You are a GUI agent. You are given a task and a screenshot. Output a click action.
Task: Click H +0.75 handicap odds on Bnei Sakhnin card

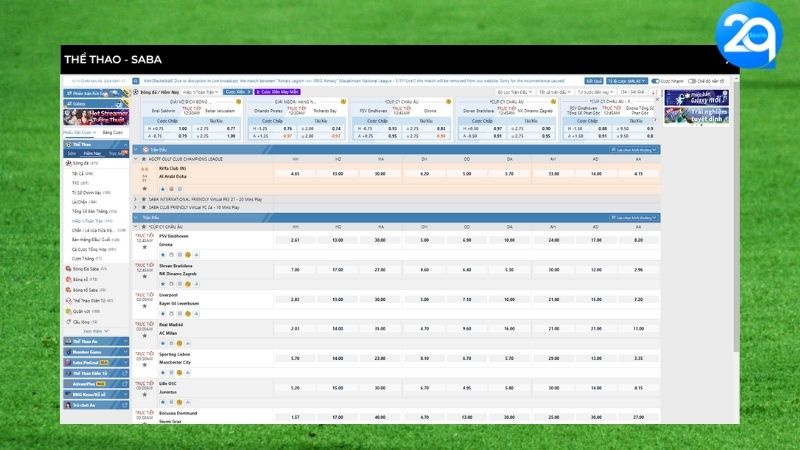(x=166, y=129)
